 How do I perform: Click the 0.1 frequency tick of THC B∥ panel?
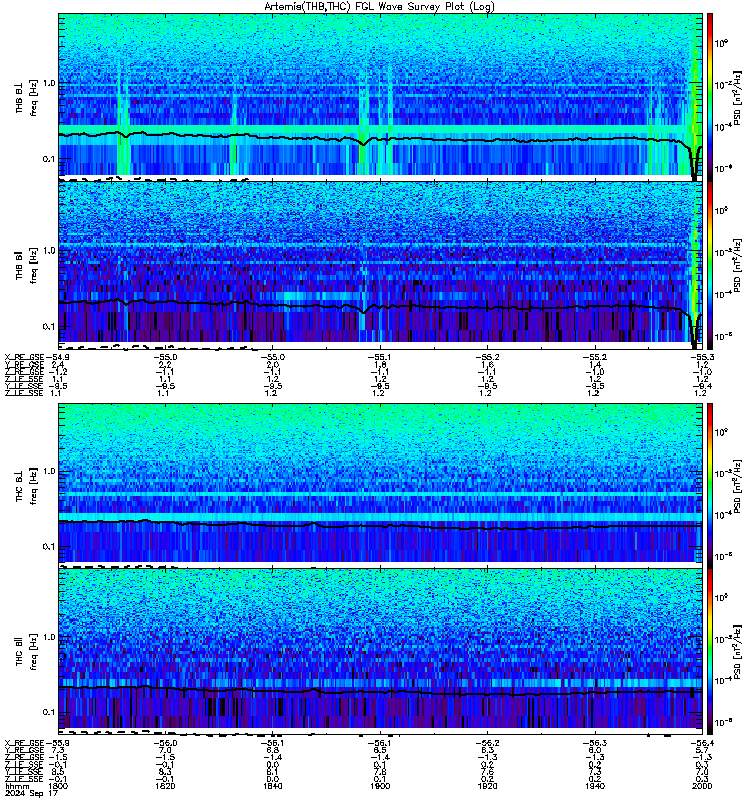tap(48, 712)
